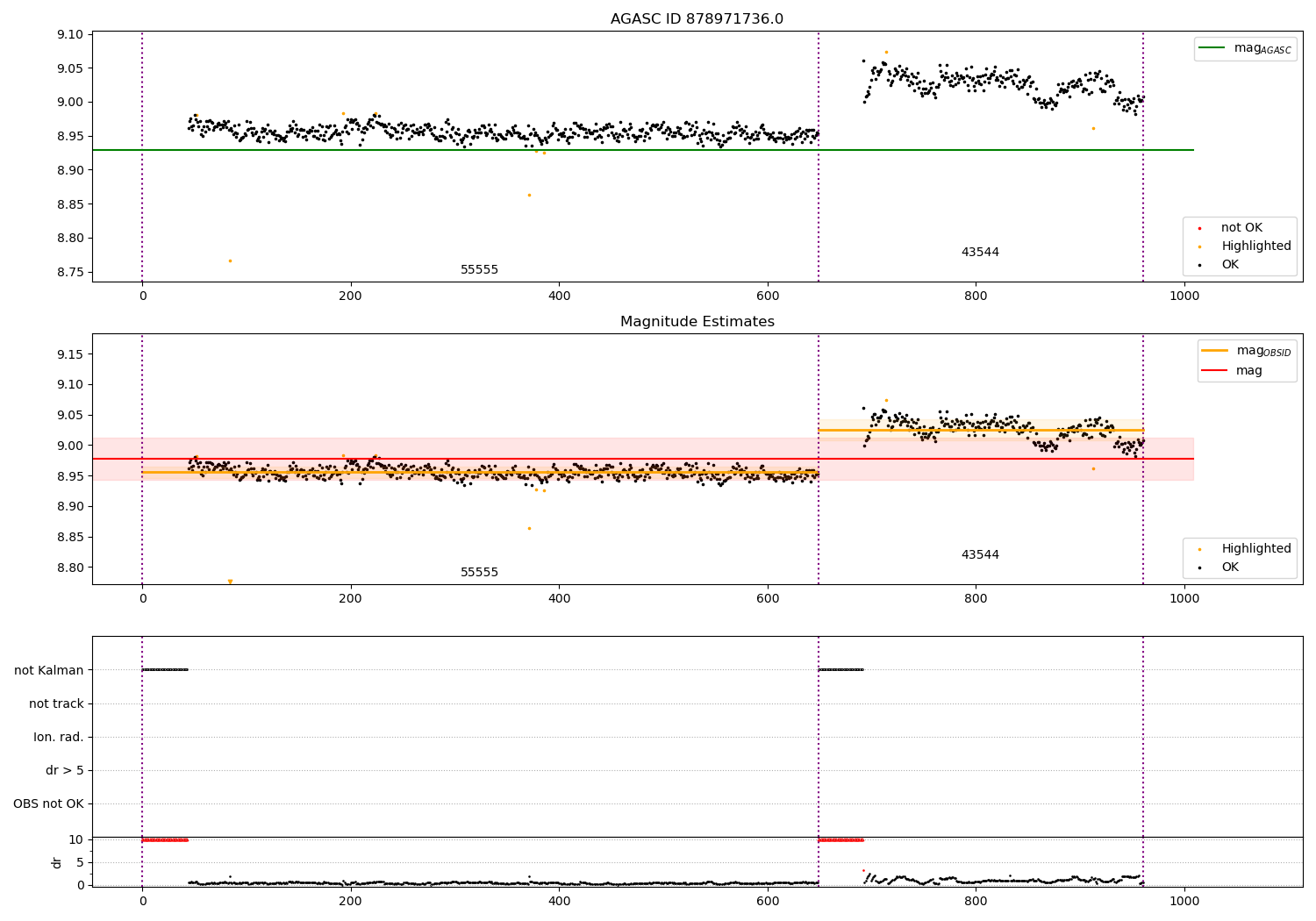This screenshot has height=921, width=1316.
Task: Click the lowest orange outlier point in top plot
Action: point(230,261)
